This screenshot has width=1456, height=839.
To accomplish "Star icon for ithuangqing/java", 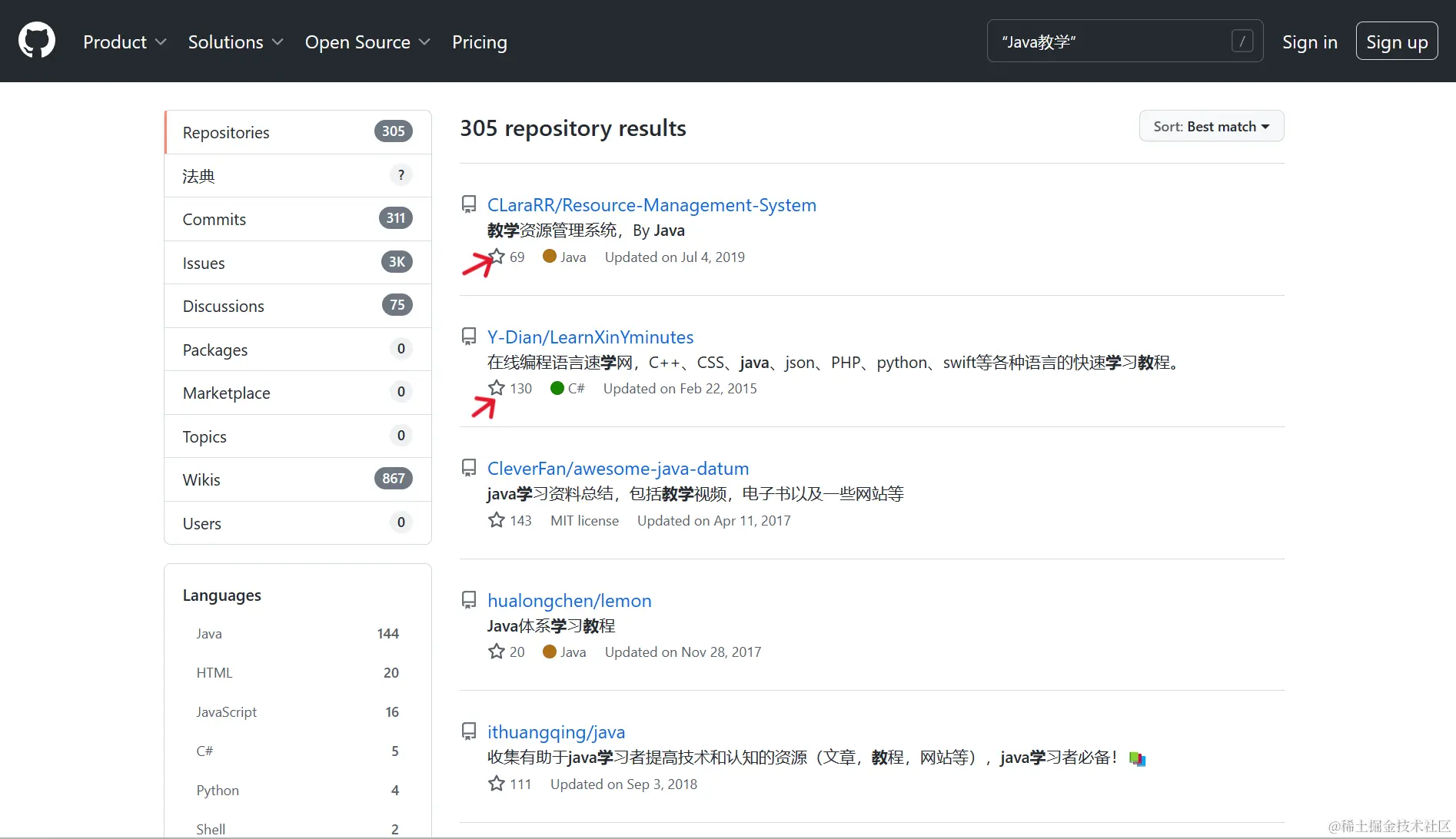I will pos(497,784).
